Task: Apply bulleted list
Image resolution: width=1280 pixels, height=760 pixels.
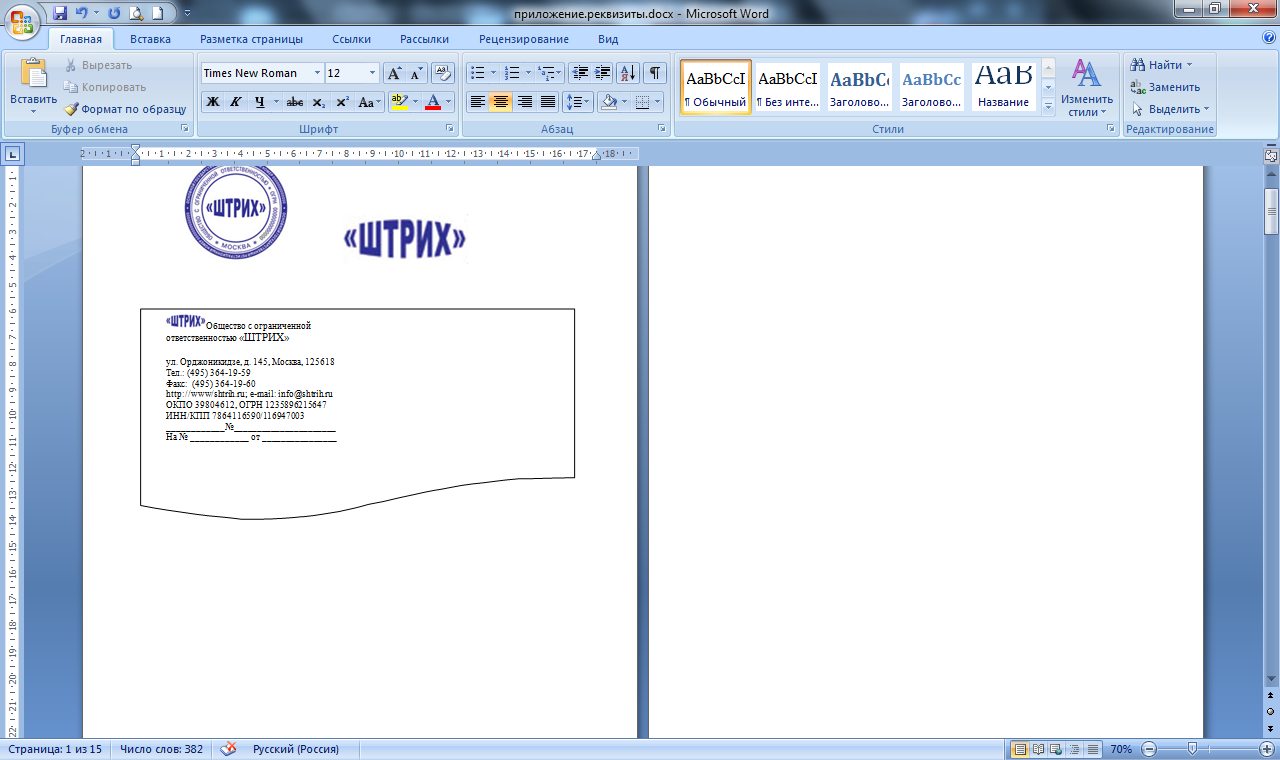Action: 478,73
